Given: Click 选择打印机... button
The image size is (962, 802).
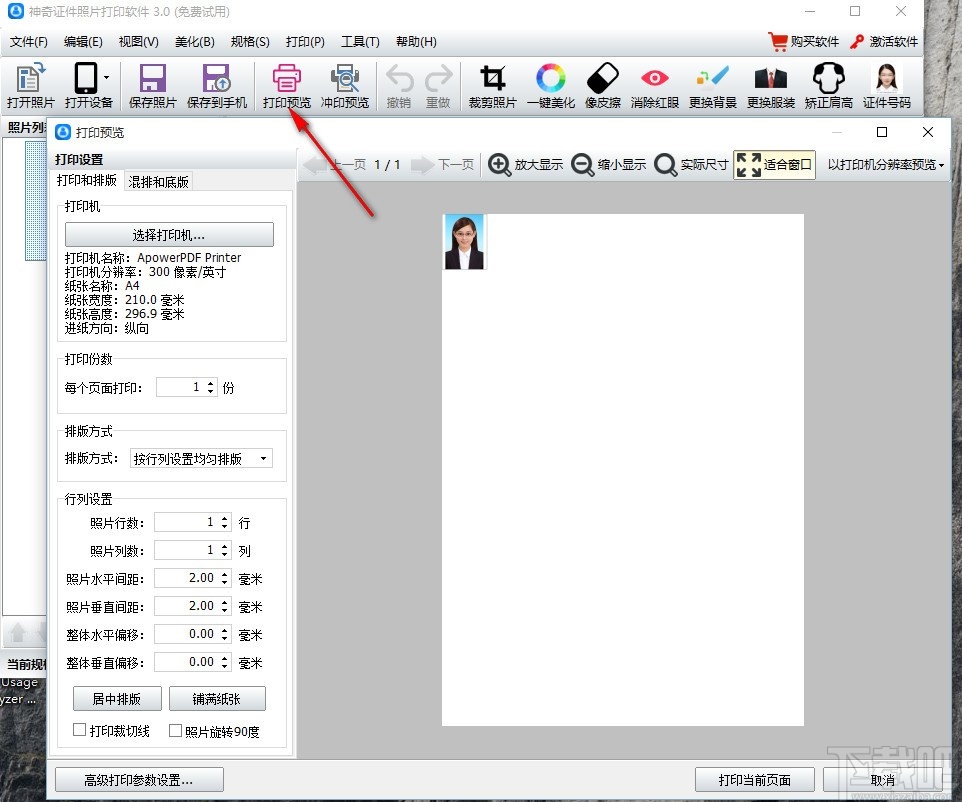Looking at the screenshot, I should [169, 235].
